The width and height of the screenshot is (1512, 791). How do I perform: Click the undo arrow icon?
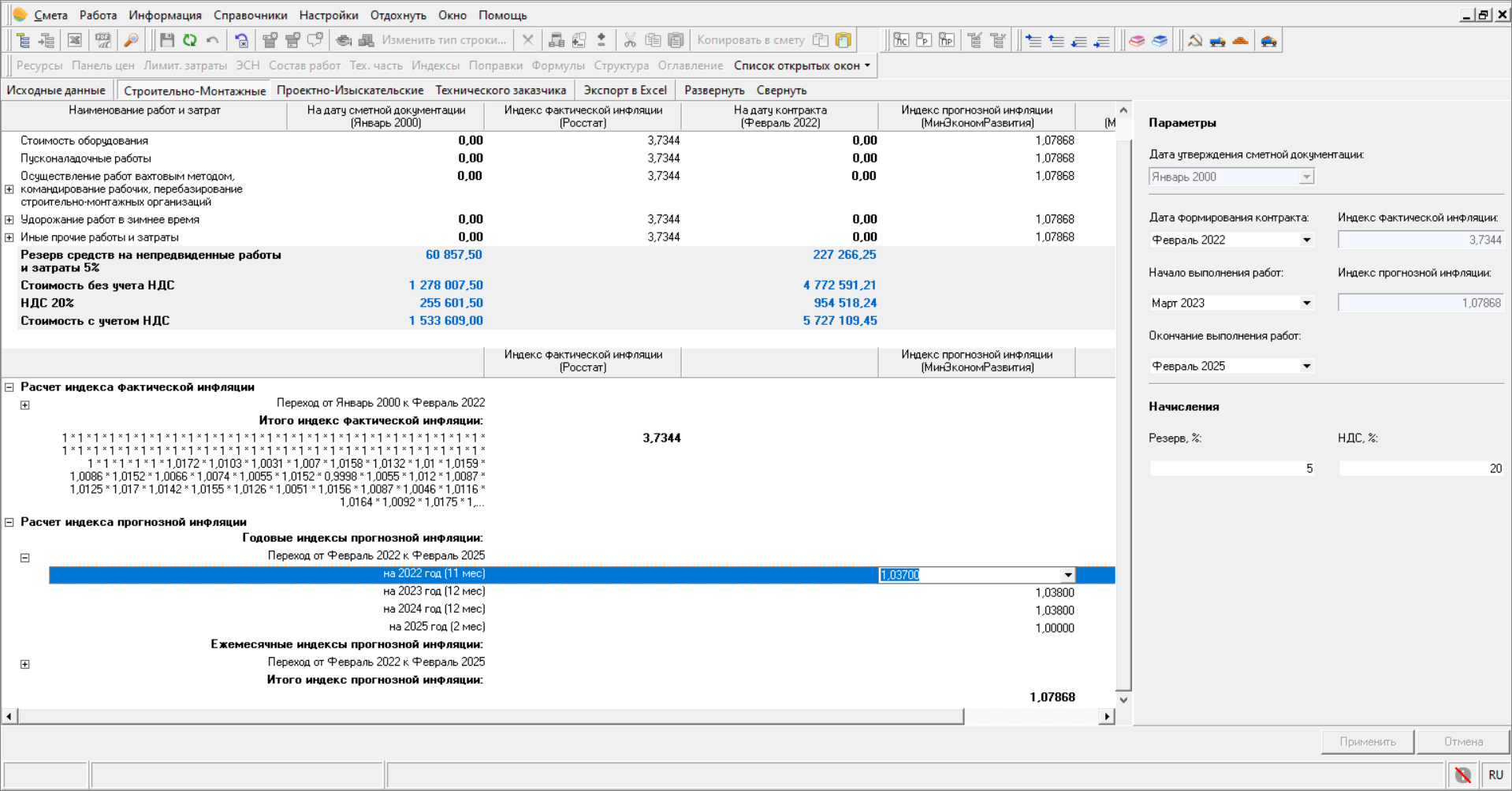tap(213, 40)
